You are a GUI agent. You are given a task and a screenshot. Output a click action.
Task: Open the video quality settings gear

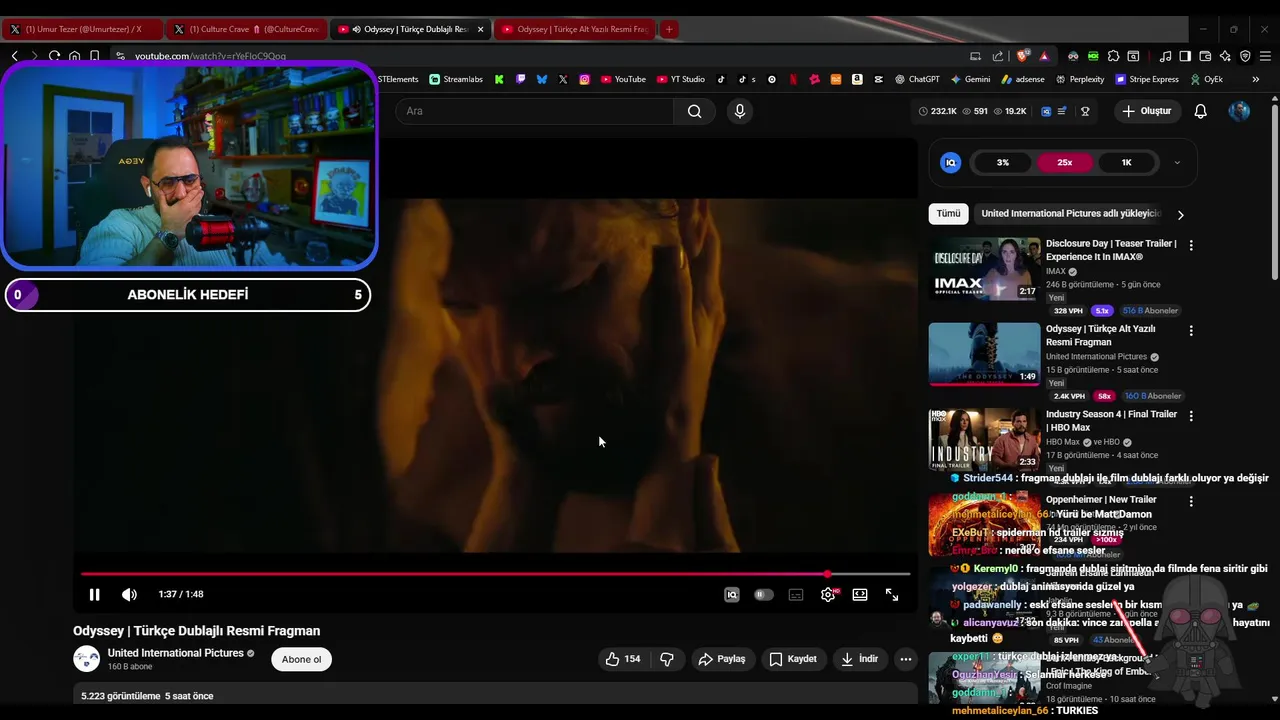(x=828, y=594)
